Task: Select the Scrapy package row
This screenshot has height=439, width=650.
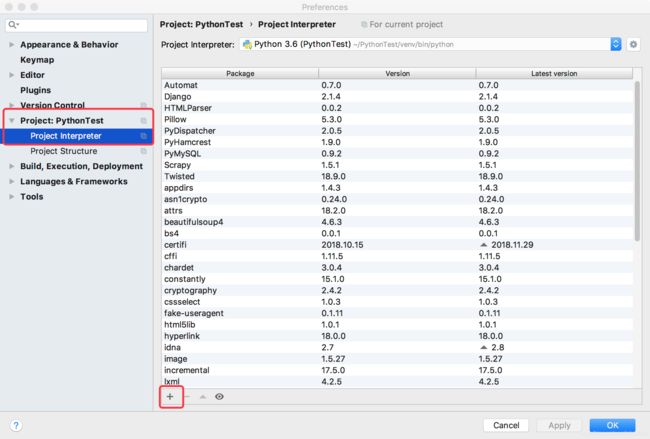Action: click(x=397, y=165)
